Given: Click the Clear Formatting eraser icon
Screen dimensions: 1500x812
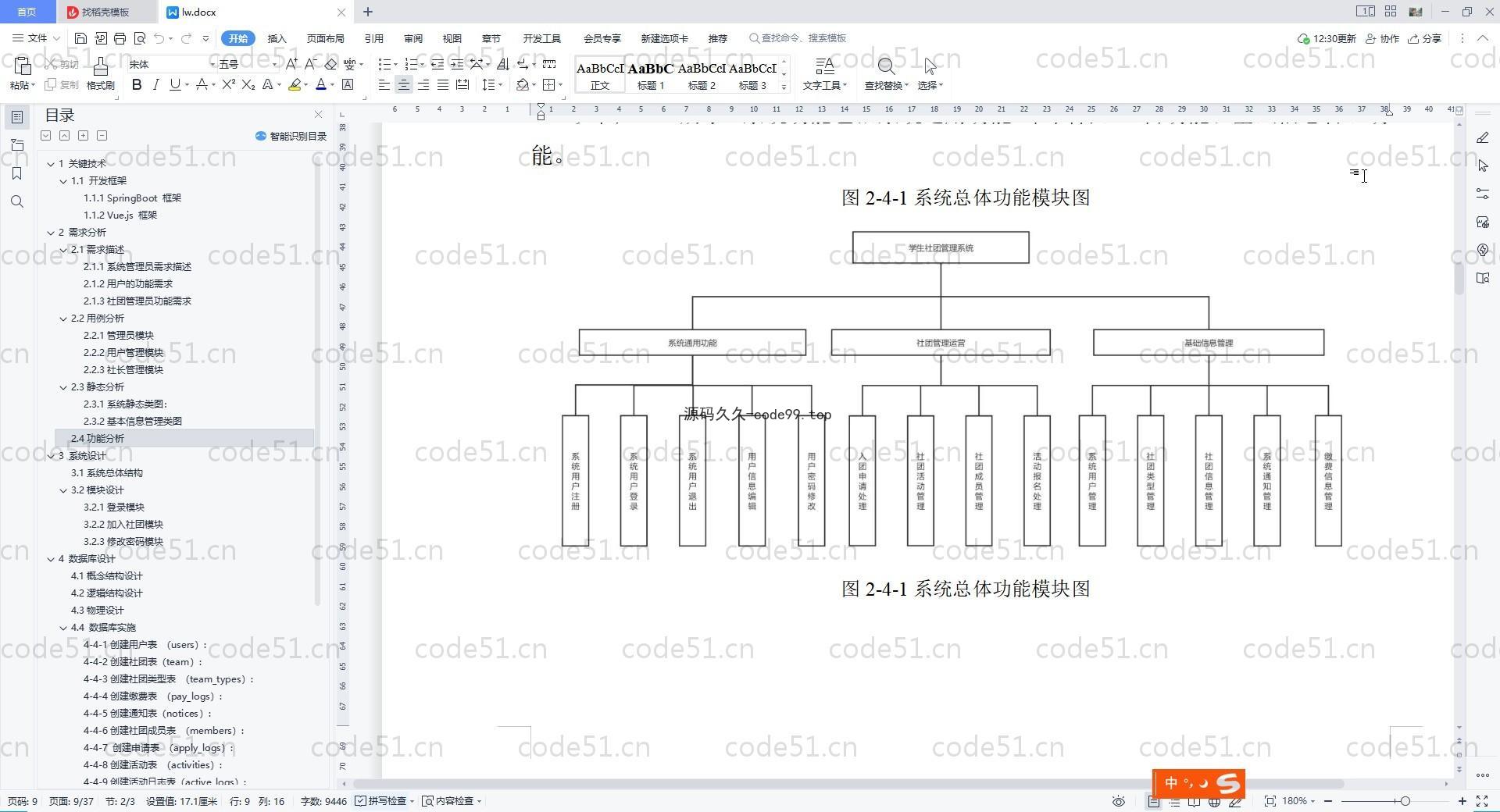Looking at the screenshot, I should click(330, 64).
